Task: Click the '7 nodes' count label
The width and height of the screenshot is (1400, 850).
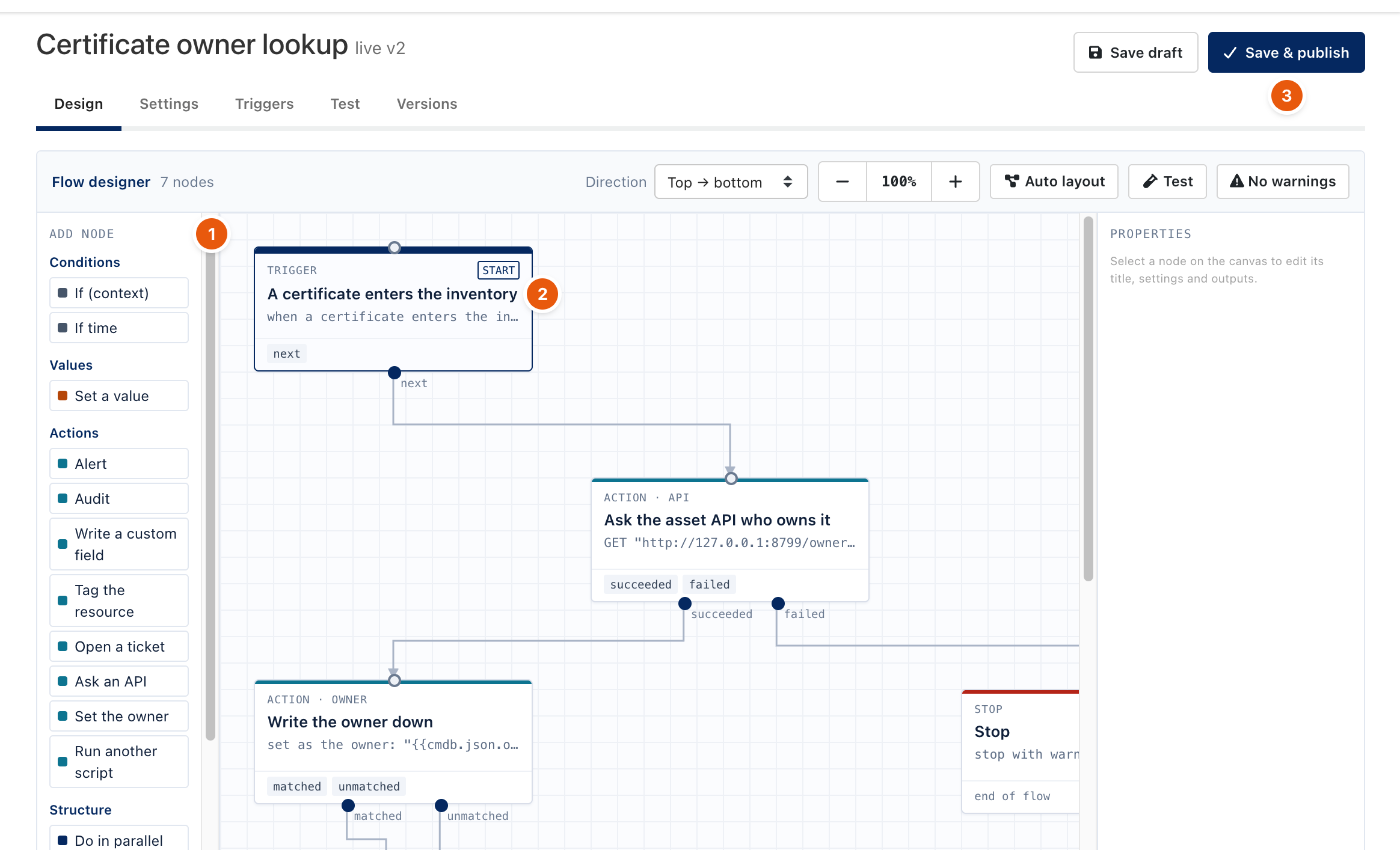Action: click(x=187, y=182)
